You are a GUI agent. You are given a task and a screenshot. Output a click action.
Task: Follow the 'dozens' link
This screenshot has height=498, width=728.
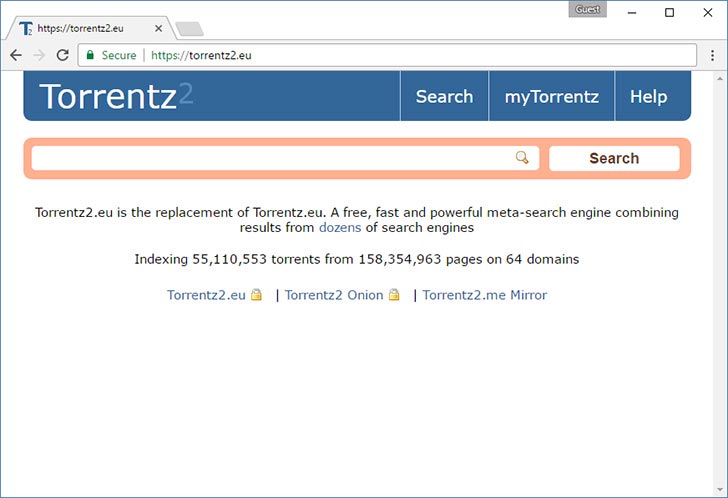coord(340,227)
